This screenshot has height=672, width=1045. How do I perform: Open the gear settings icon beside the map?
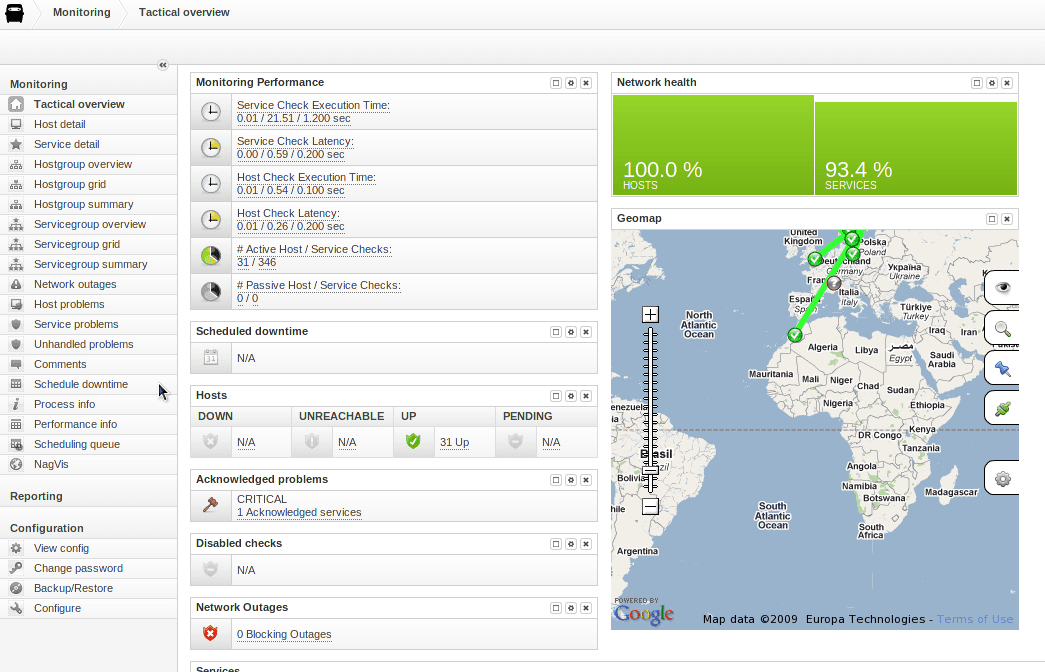click(x=1003, y=478)
